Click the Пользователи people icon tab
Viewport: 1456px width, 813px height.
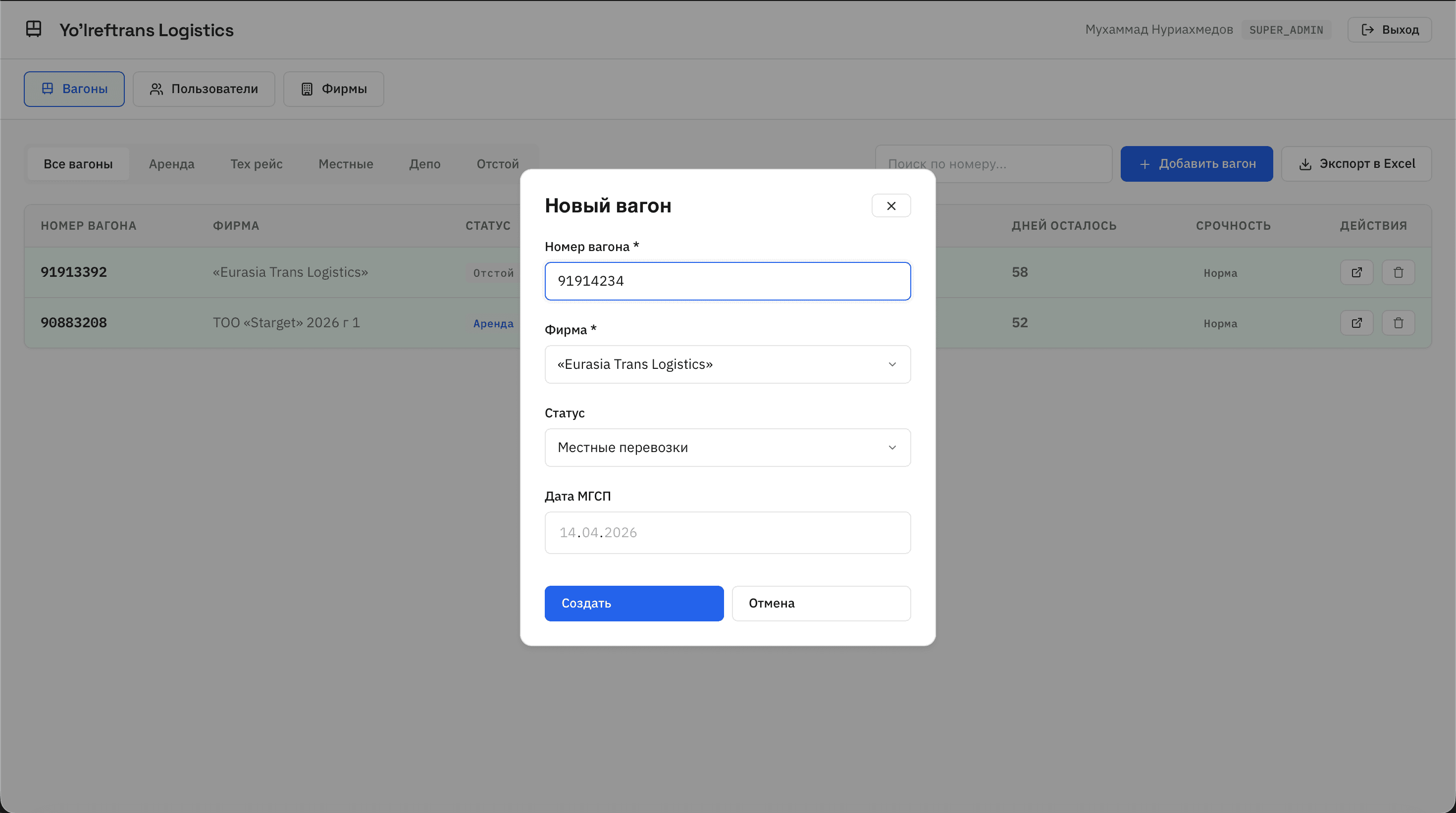tap(204, 89)
